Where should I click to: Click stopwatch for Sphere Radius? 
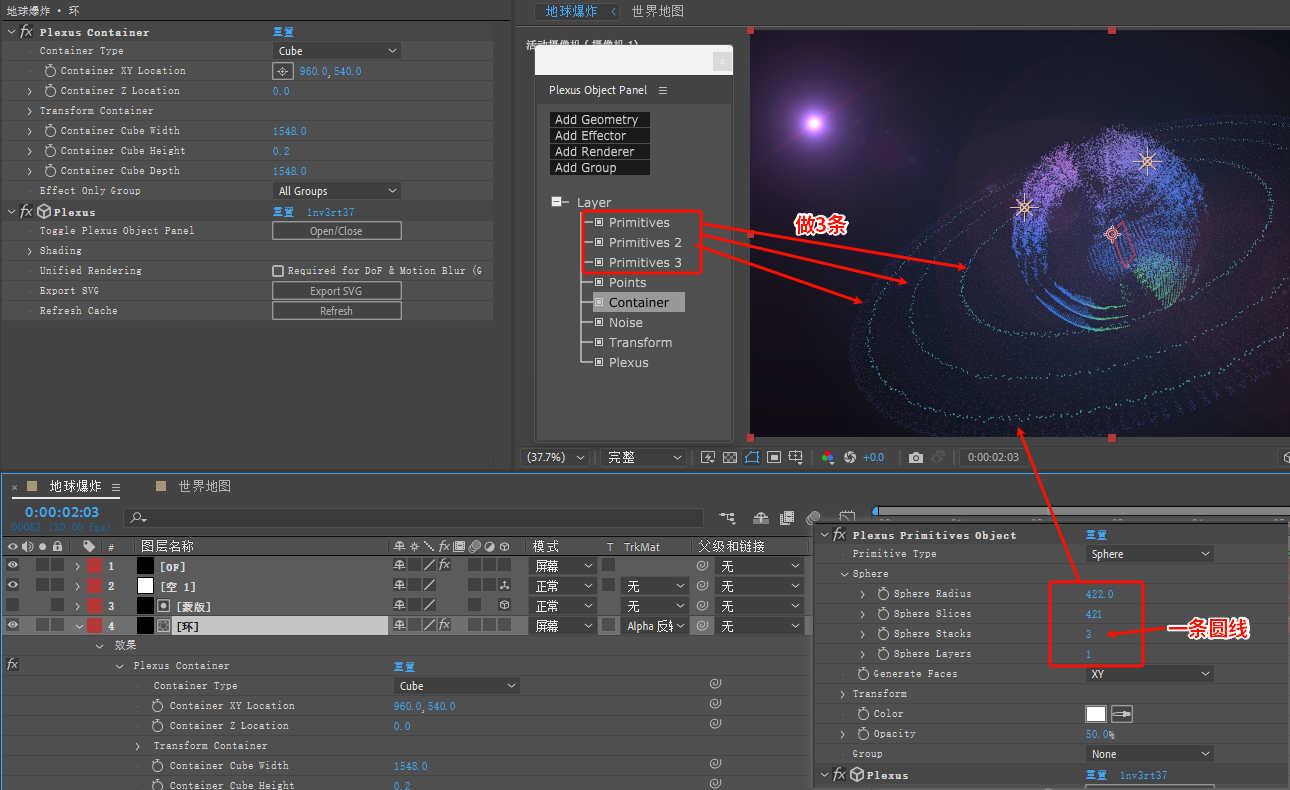tap(883, 594)
